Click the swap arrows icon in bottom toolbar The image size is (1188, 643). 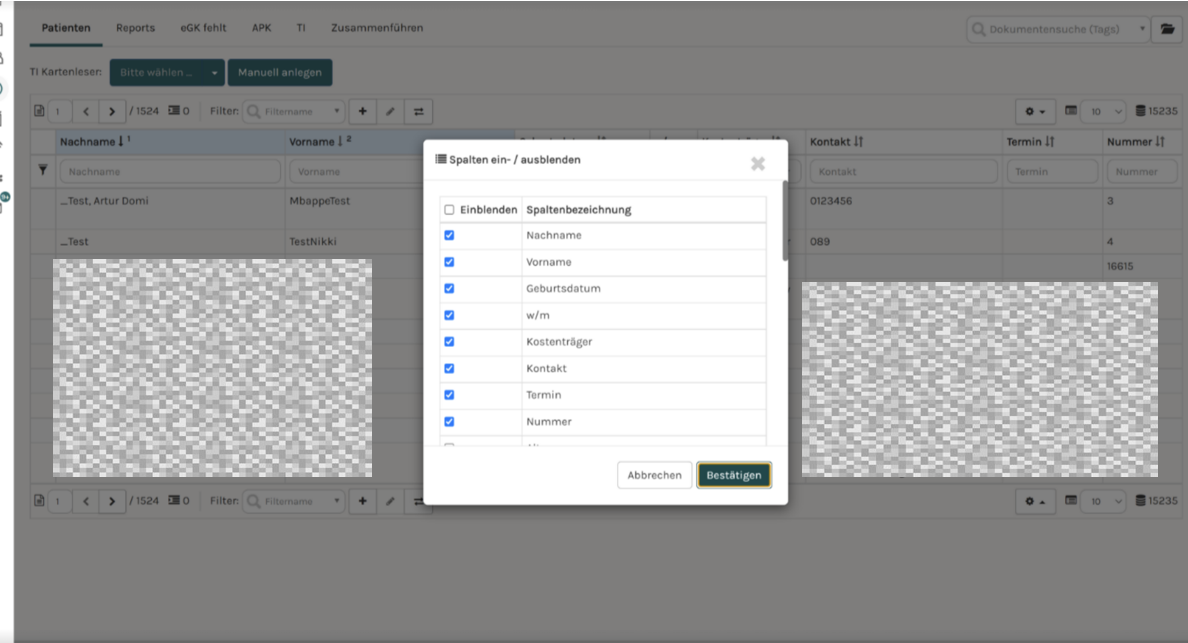click(x=419, y=501)
